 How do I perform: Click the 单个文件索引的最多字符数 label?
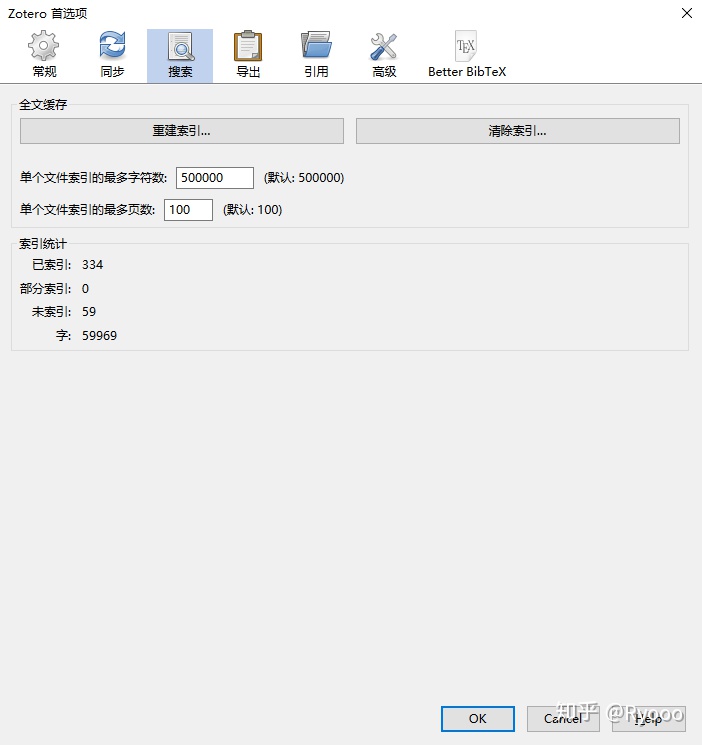94,178
